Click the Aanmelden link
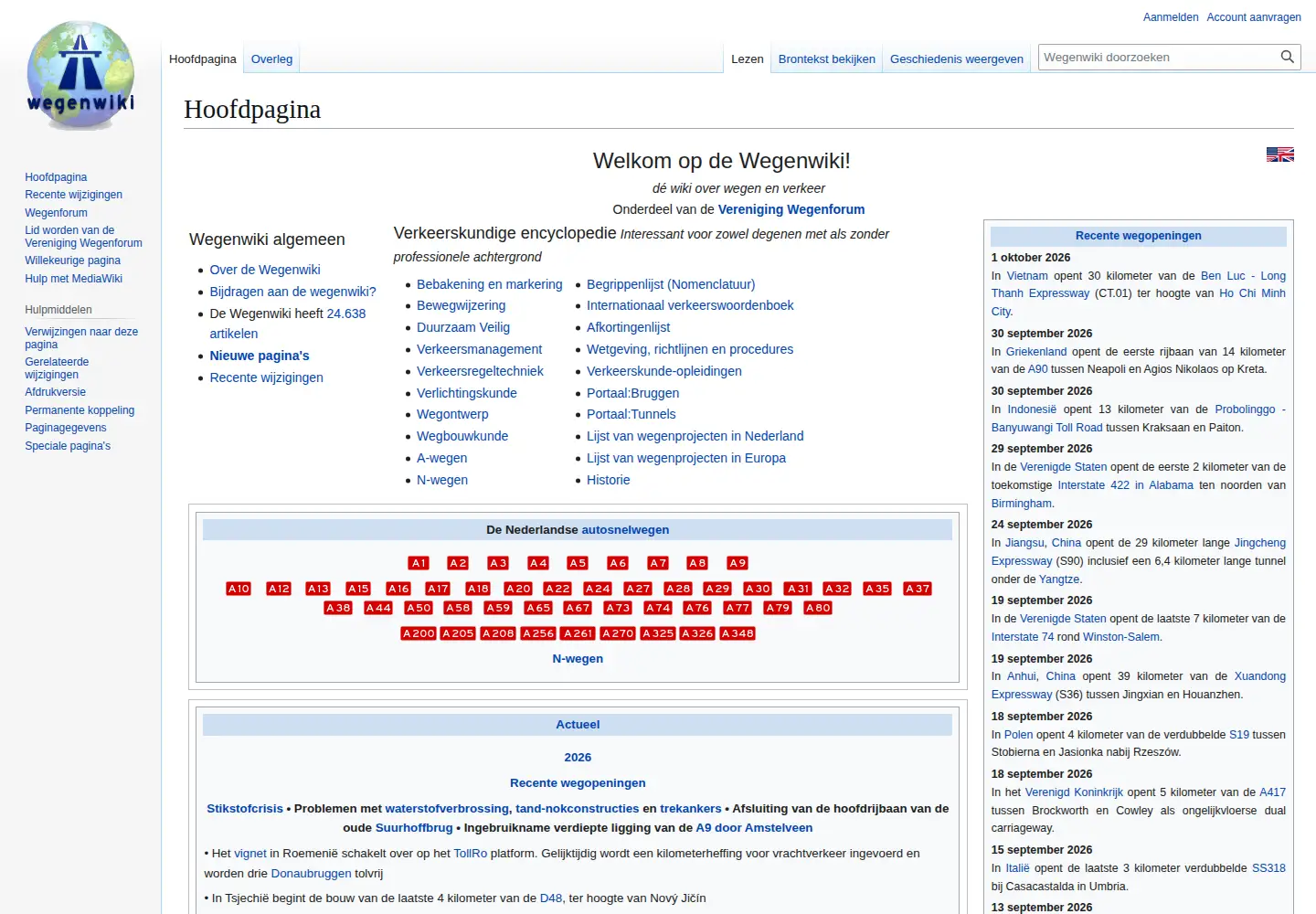Screen dimensions: 1316x914 [x=1171, y=17]
